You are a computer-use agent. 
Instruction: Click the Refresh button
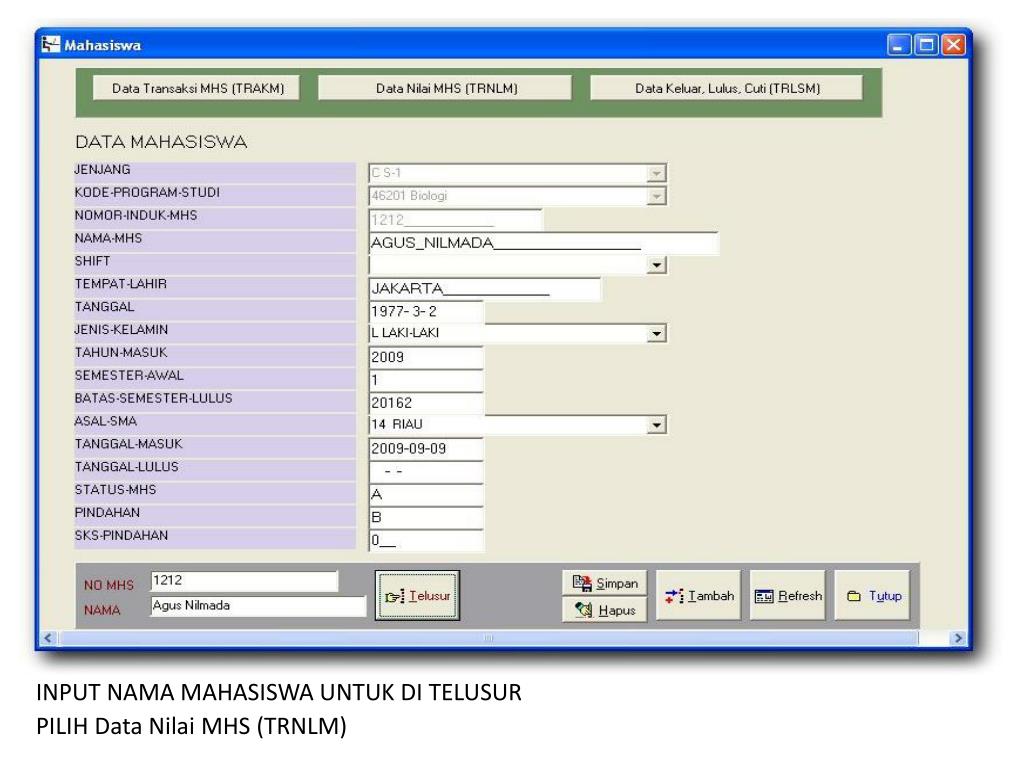click(x=788, y=596)
